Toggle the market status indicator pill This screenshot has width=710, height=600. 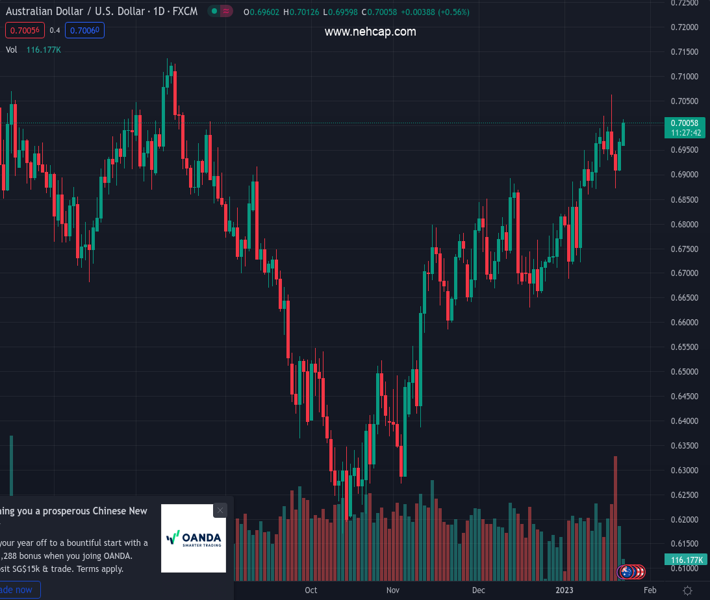(221, 12)
